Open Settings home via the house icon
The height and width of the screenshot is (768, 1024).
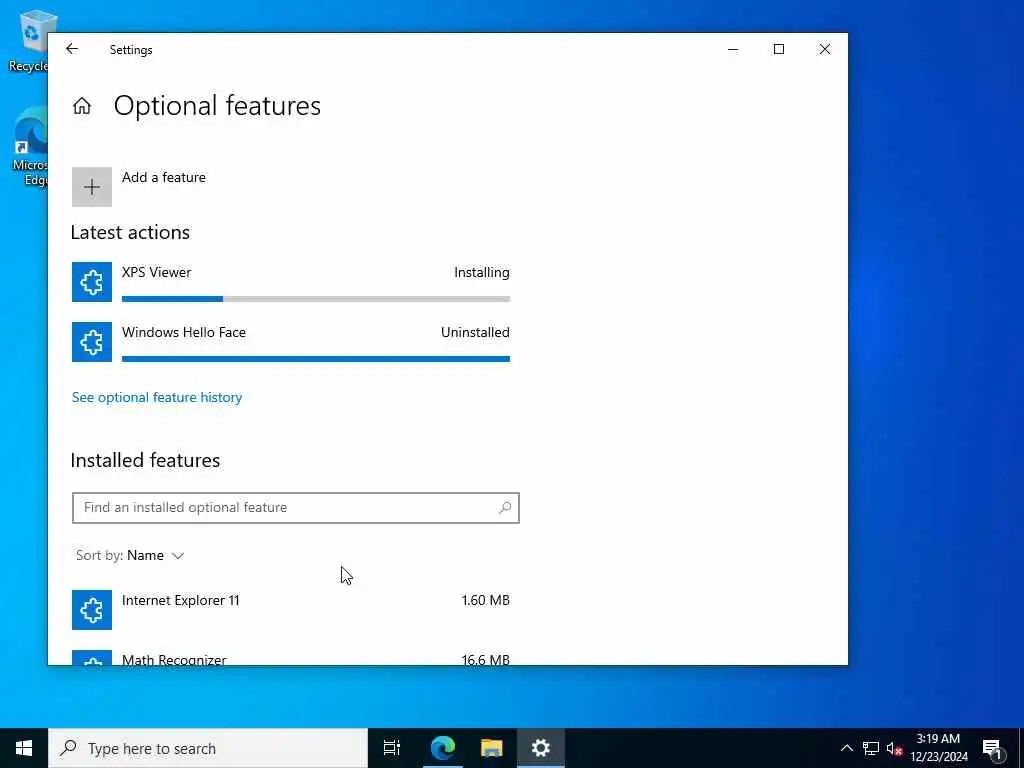82,106
